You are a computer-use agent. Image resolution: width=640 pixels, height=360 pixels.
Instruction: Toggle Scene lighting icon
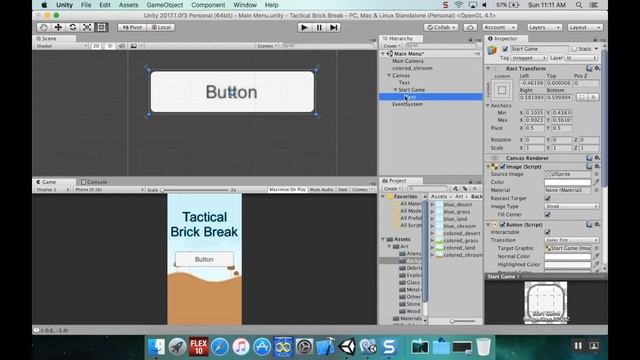(x=109, y=46)
